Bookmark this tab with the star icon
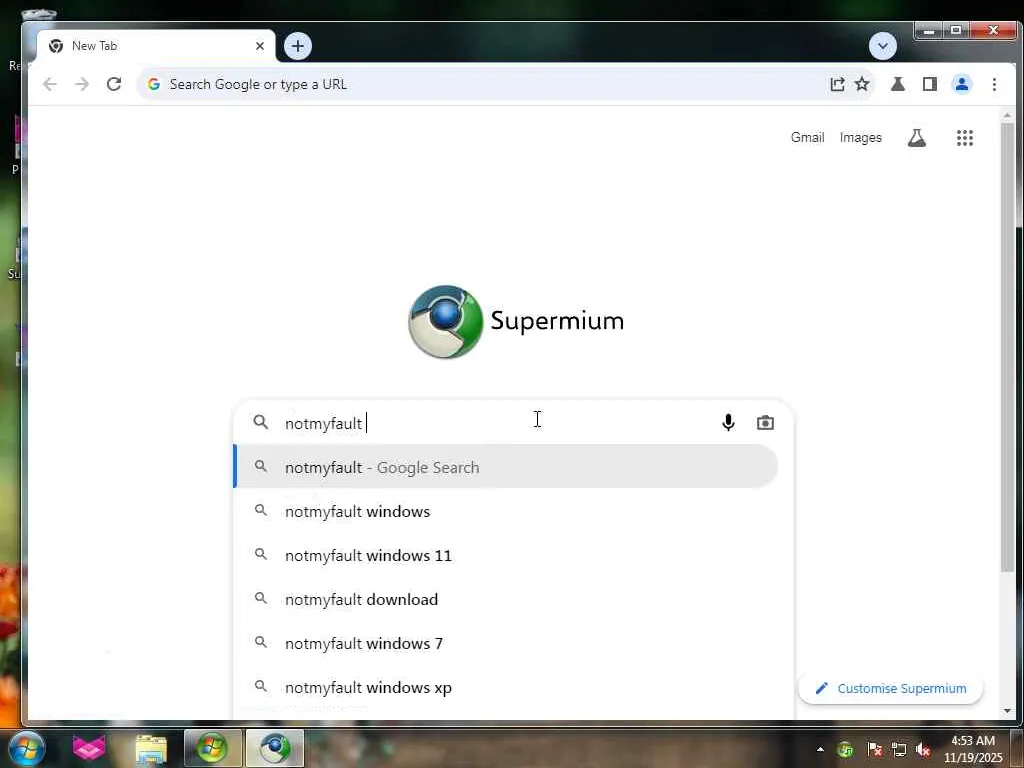Image resolution: width=1024 pixels, height=768 pixels. point(862,84)
